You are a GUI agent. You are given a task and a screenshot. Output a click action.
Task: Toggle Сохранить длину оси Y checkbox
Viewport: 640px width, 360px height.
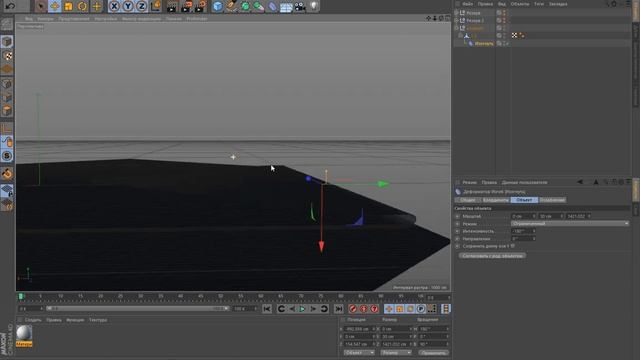coord(513,246)
